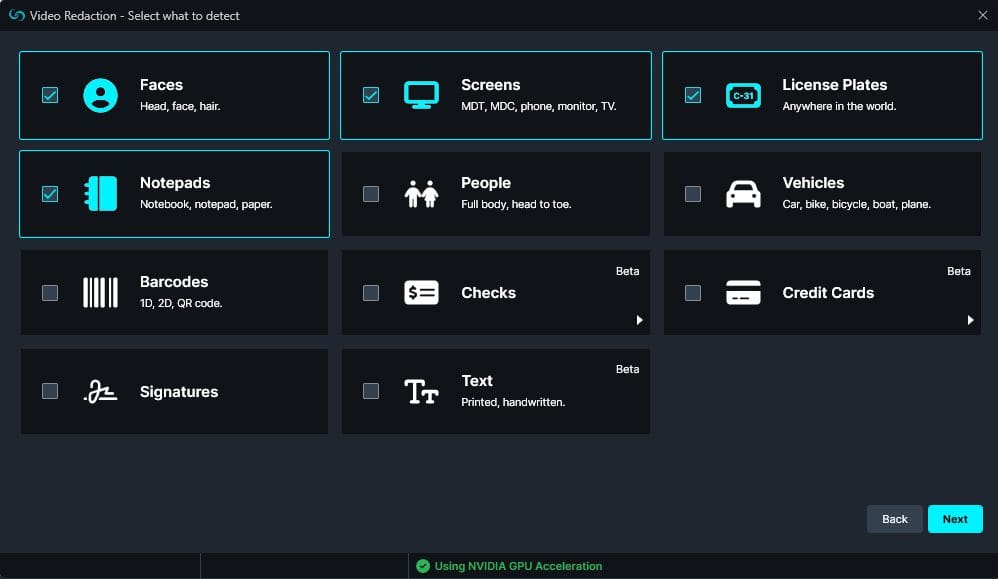998x579 pixels.
Task: Click 'Using NVIDIA GPU Acceleration' status text
Action: (x=518, y=566)
